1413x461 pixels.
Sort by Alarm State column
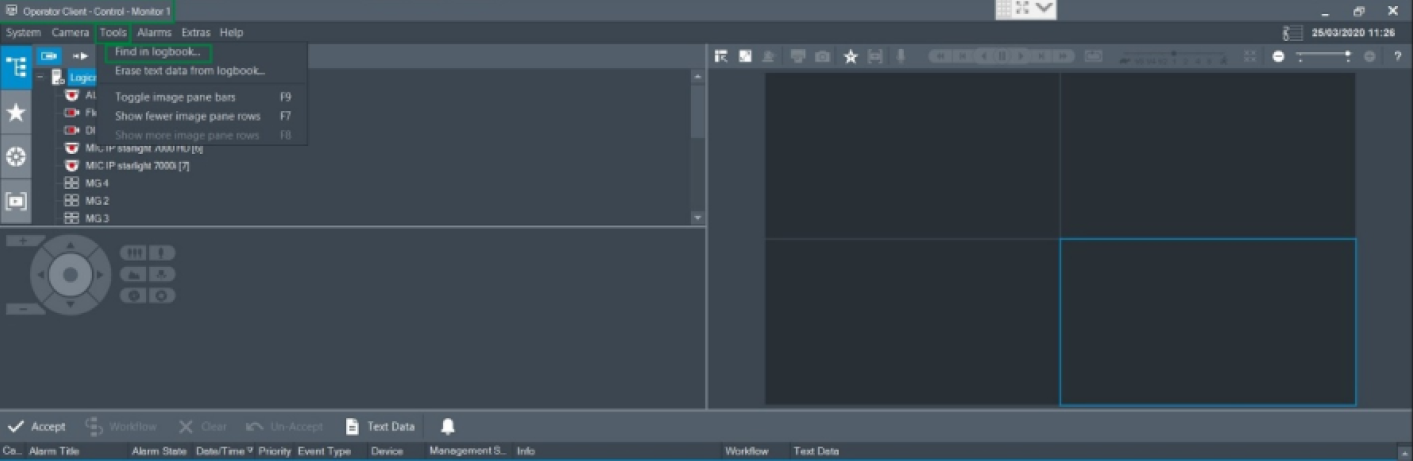pos(159,451)
